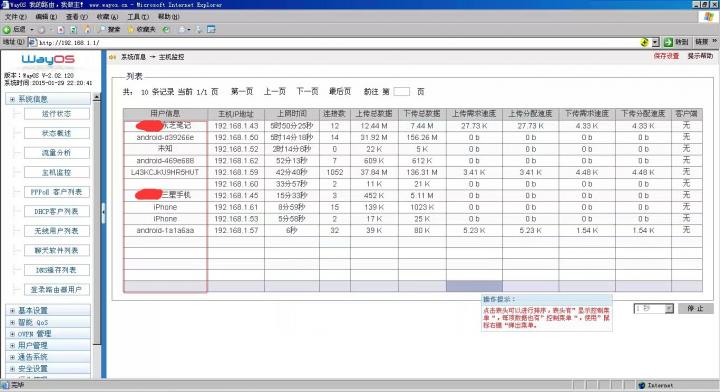
Task: Click the Home house icon
Action: click(x=87, y=29)
